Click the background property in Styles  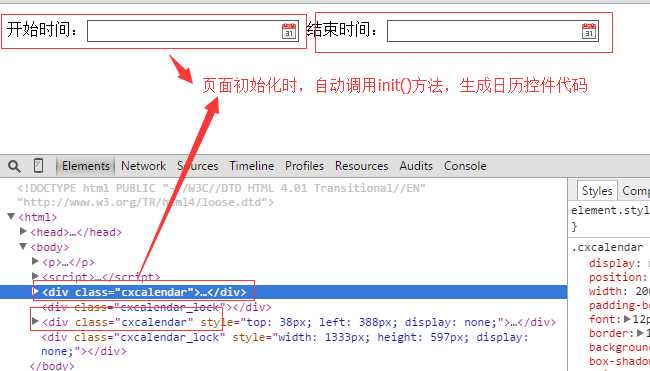[619, 347]
